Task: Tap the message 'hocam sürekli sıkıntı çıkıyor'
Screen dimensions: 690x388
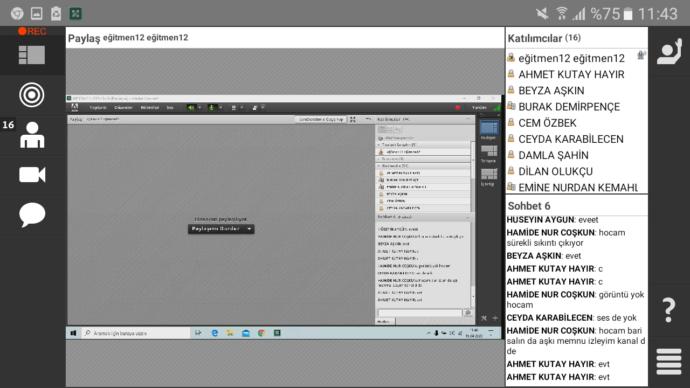Action: pos(566,238)
